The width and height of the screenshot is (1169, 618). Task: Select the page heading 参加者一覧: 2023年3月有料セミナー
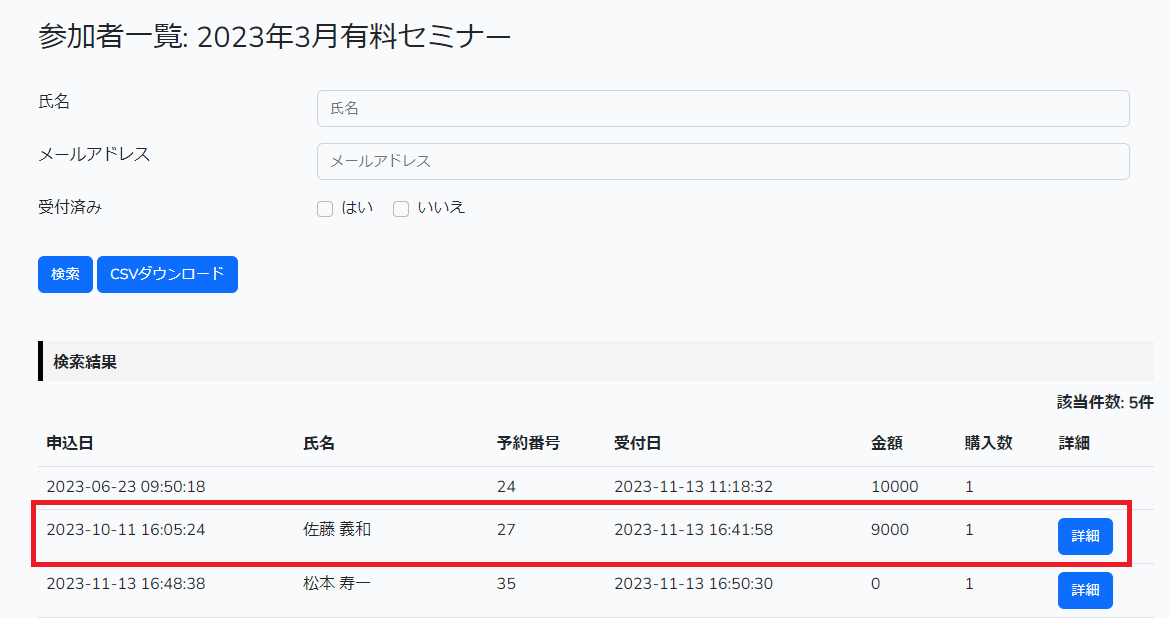[x=274, y=36]
